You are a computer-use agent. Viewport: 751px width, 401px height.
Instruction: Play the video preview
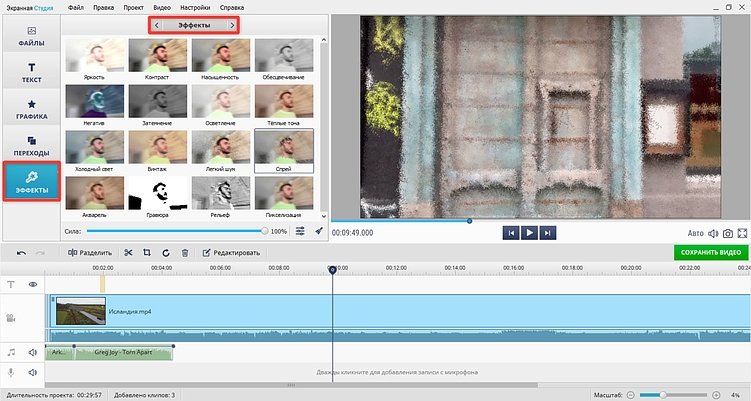pos(529,233)
